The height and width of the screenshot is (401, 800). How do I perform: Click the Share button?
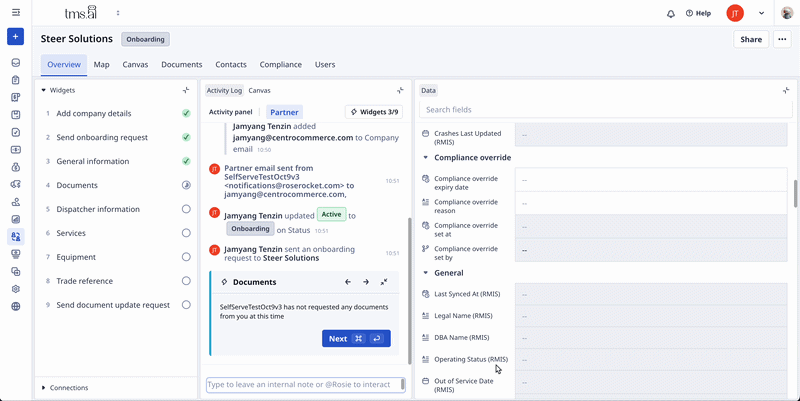tap(750, 39)
